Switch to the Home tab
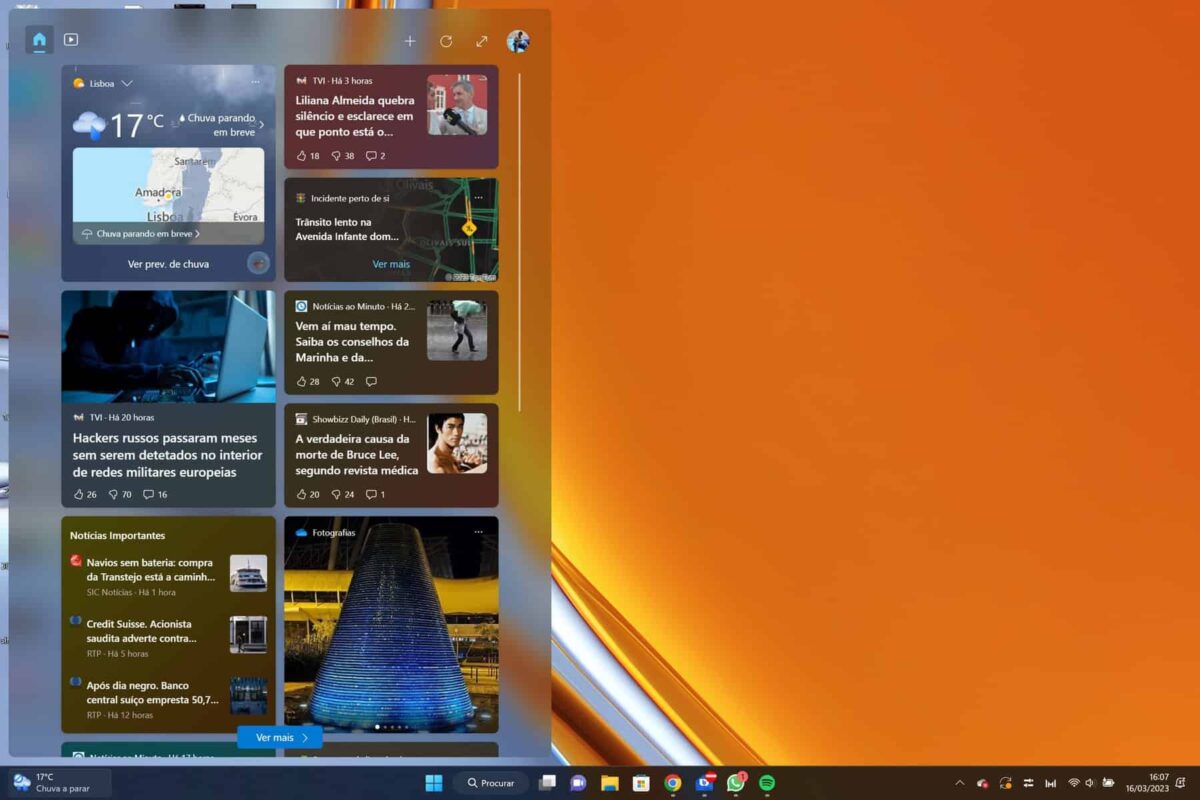 (39, 40)
